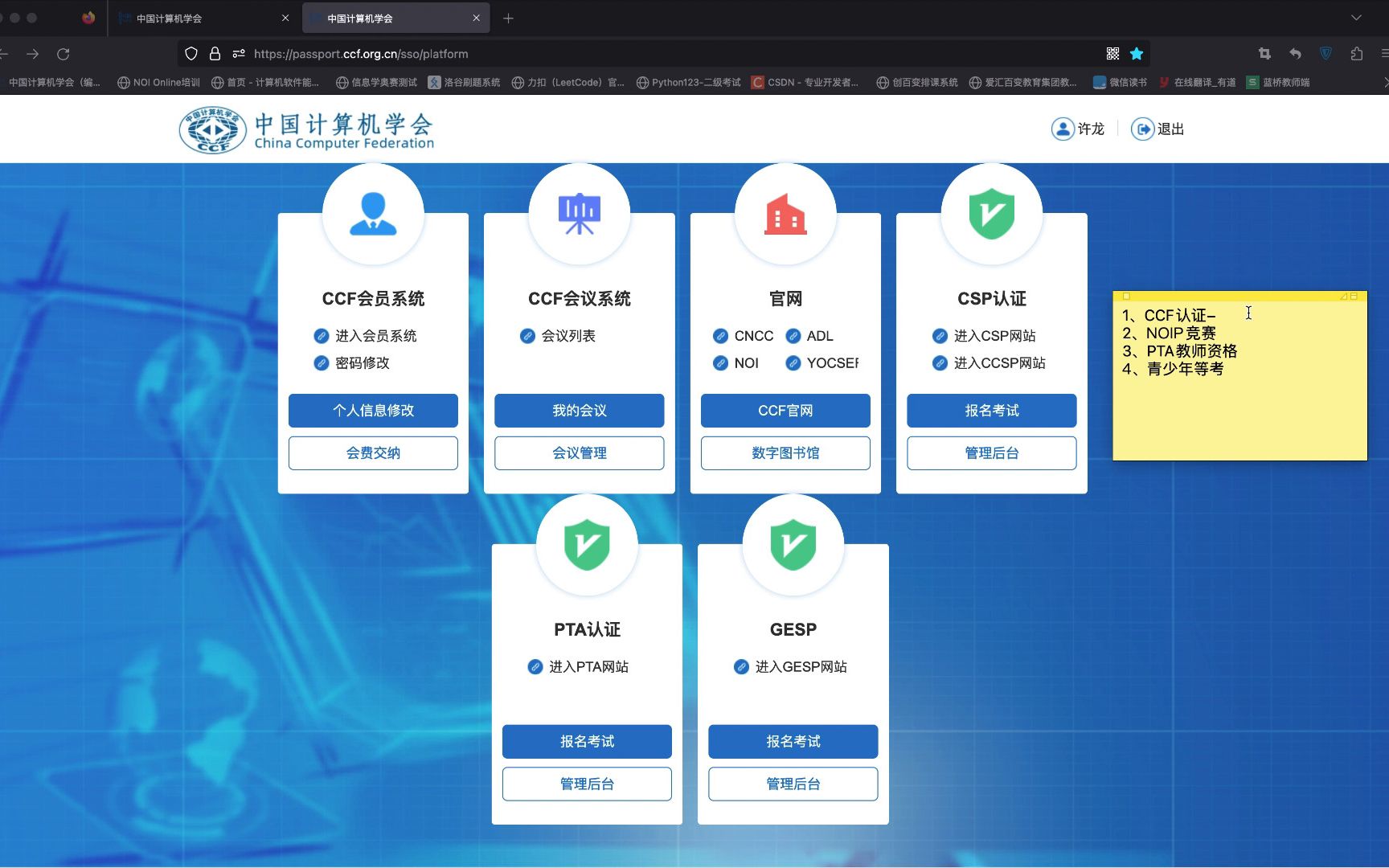Open the 蓝桥教师端 bookmark
This screenshot has width=1389, height=868.
click(1278, 82)
